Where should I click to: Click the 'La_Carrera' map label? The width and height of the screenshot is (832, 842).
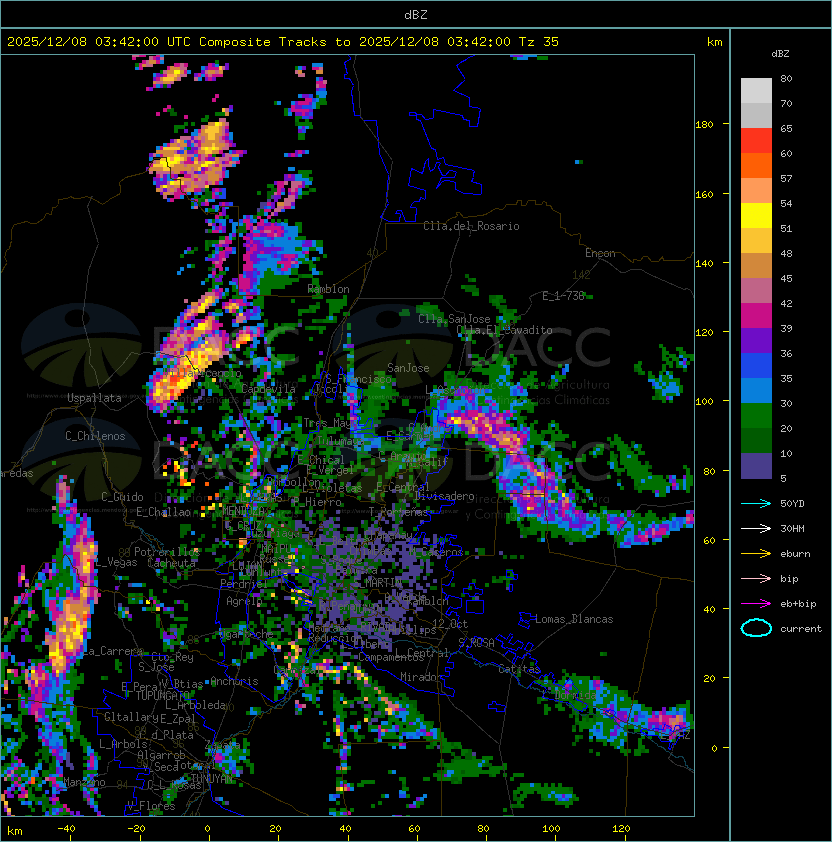pyautogui.click(x=113, y=651)
